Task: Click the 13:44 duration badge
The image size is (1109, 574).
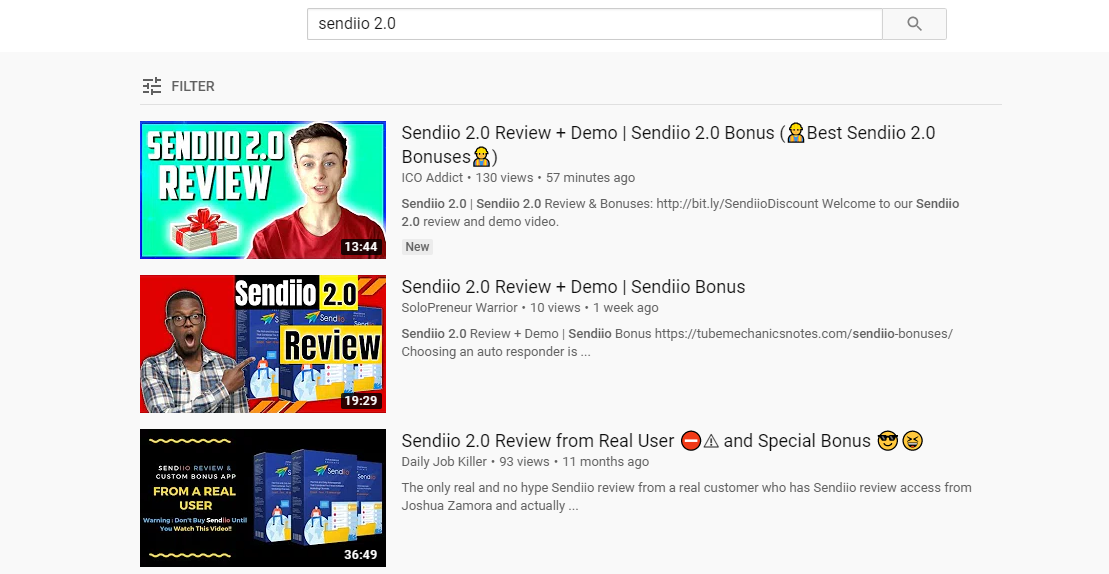Action: (361, 247)
